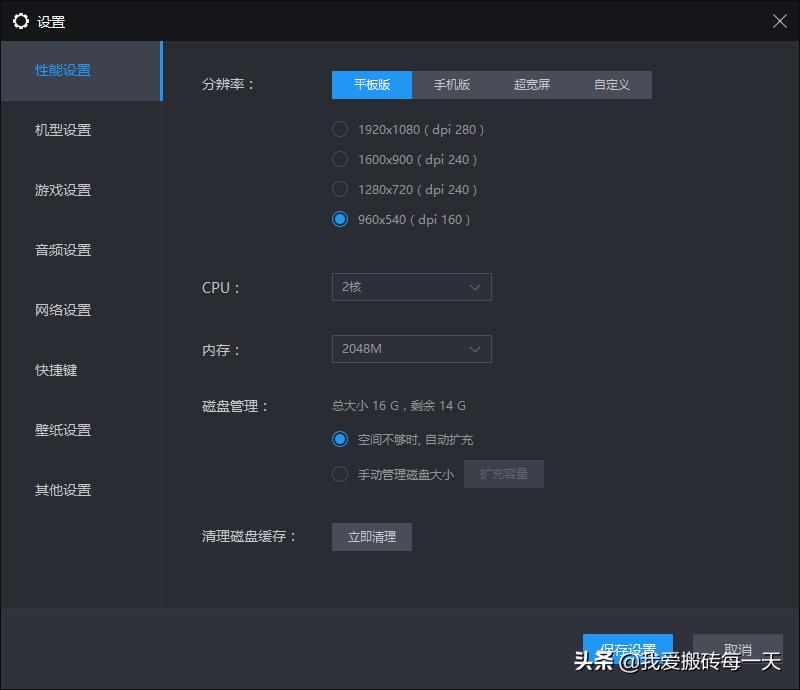Switch to the 手机版 resolution tab

[x=452, y=85]
